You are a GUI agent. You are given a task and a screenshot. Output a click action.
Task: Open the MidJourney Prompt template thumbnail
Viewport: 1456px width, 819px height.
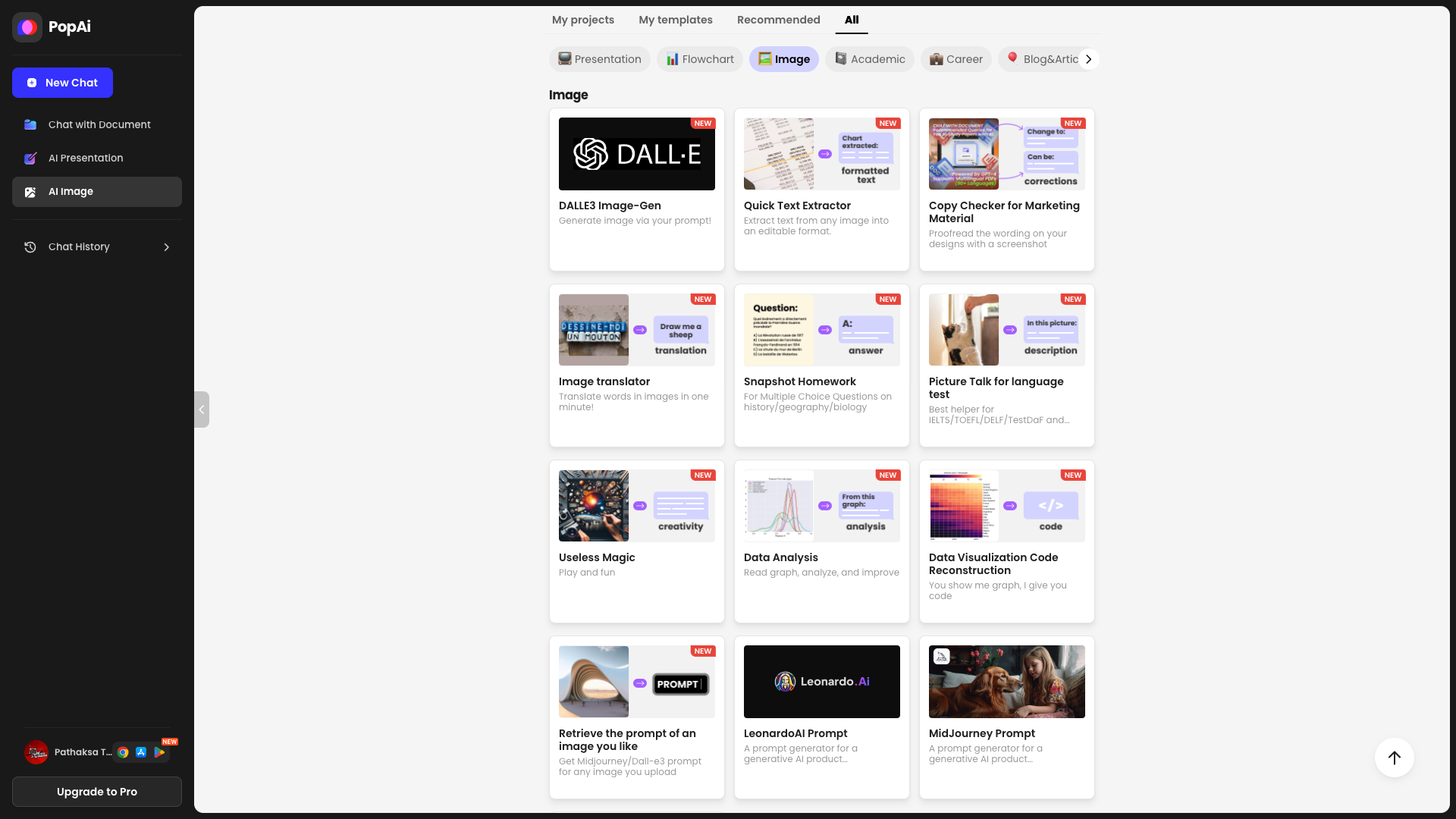coord(1006,682)
